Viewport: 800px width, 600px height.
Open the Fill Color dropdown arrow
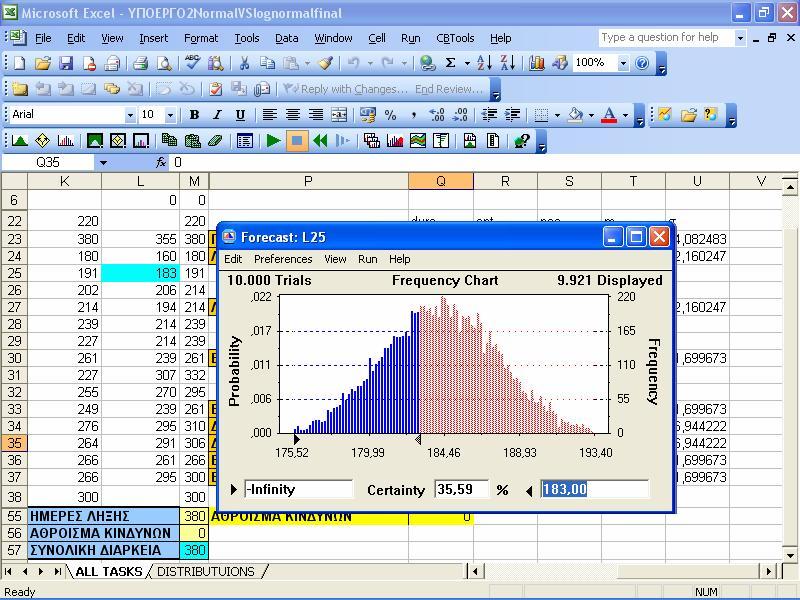(x=591, y=115)
